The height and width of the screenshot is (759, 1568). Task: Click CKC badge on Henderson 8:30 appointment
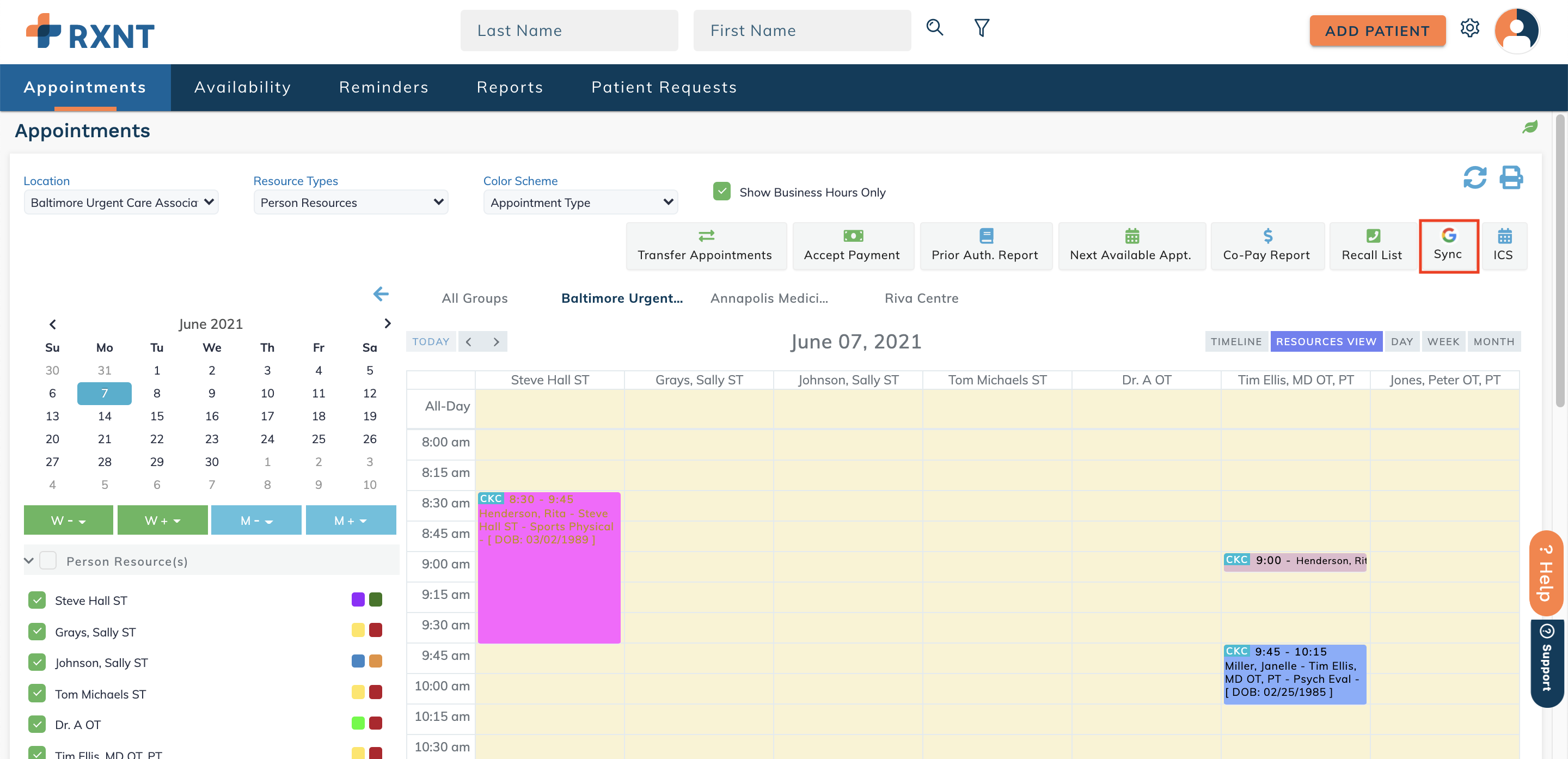click(x=490, y=499)
